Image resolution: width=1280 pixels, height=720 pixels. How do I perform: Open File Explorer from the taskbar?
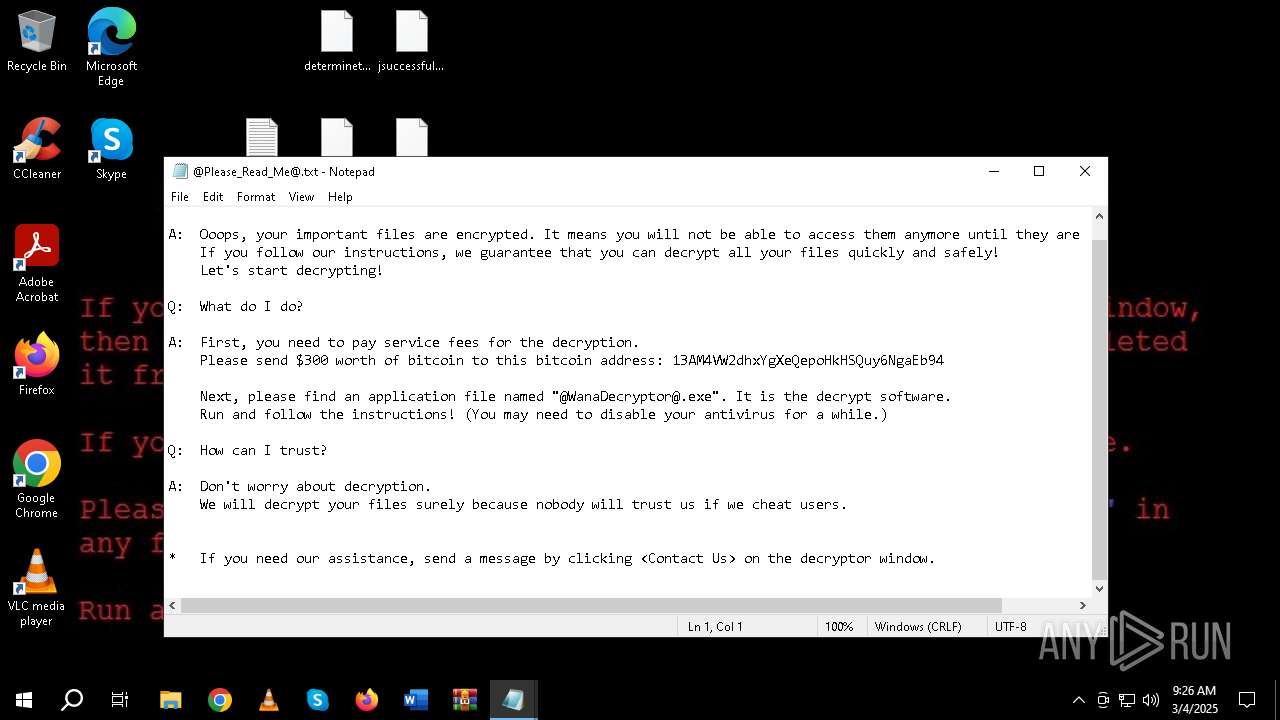tap(171, 700)
